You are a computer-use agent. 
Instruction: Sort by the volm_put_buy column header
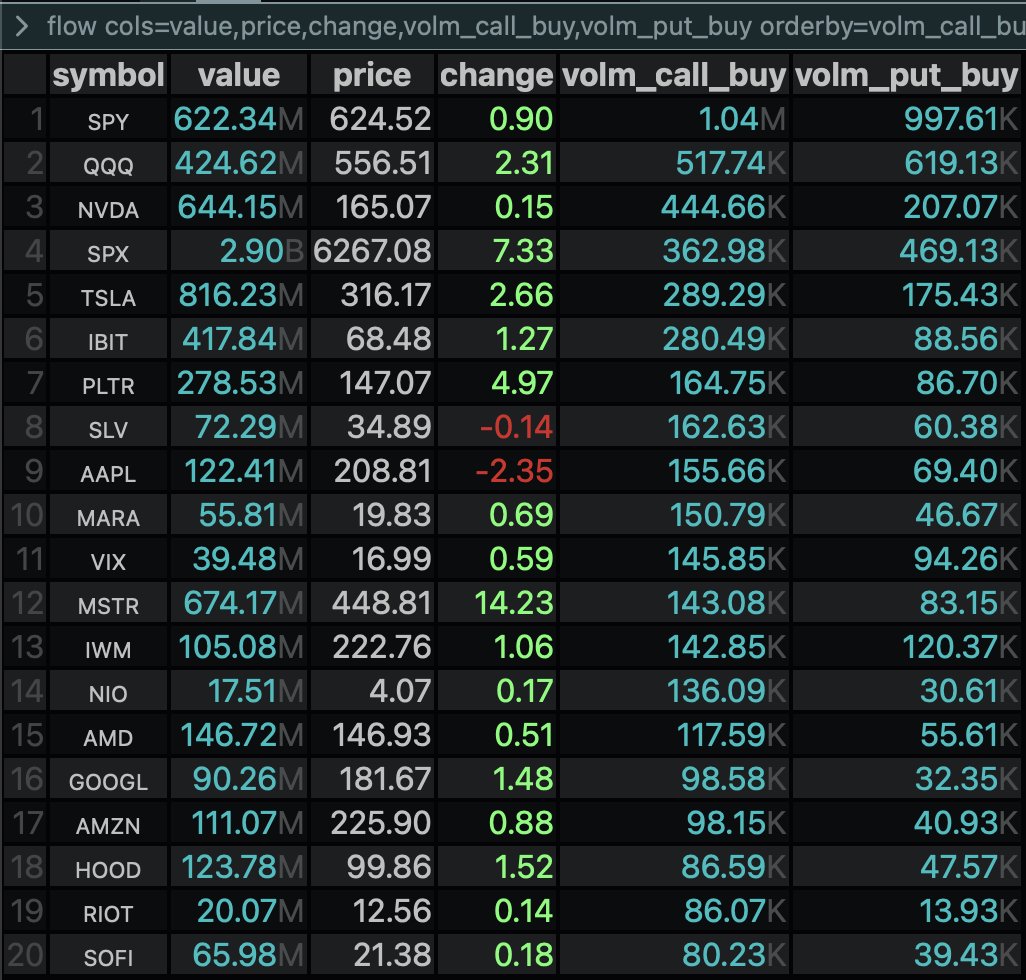907,75
